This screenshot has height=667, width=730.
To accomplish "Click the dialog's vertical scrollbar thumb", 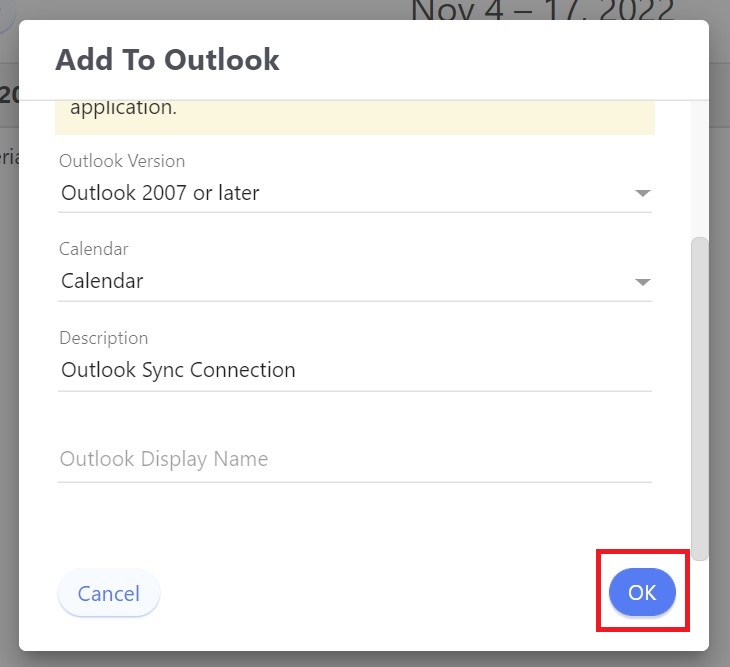I will 700,398.
